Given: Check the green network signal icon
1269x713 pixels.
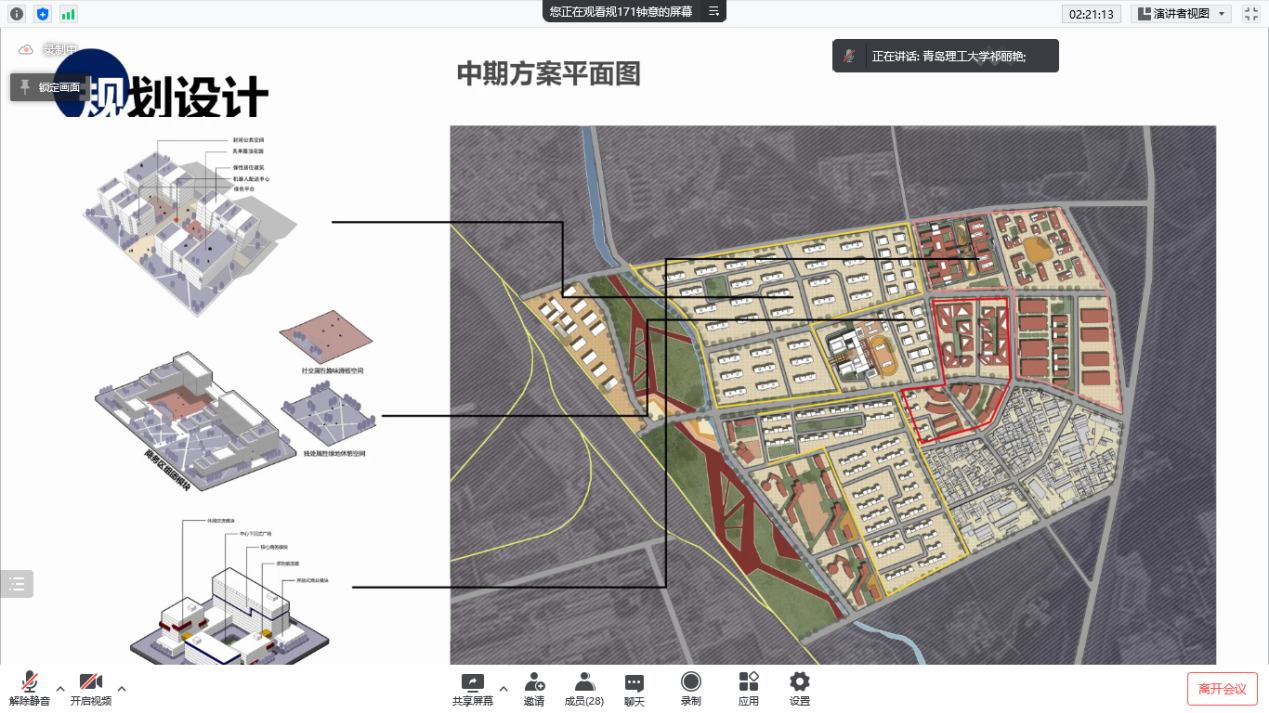Looking at the screenshot, I should (68, 14).
